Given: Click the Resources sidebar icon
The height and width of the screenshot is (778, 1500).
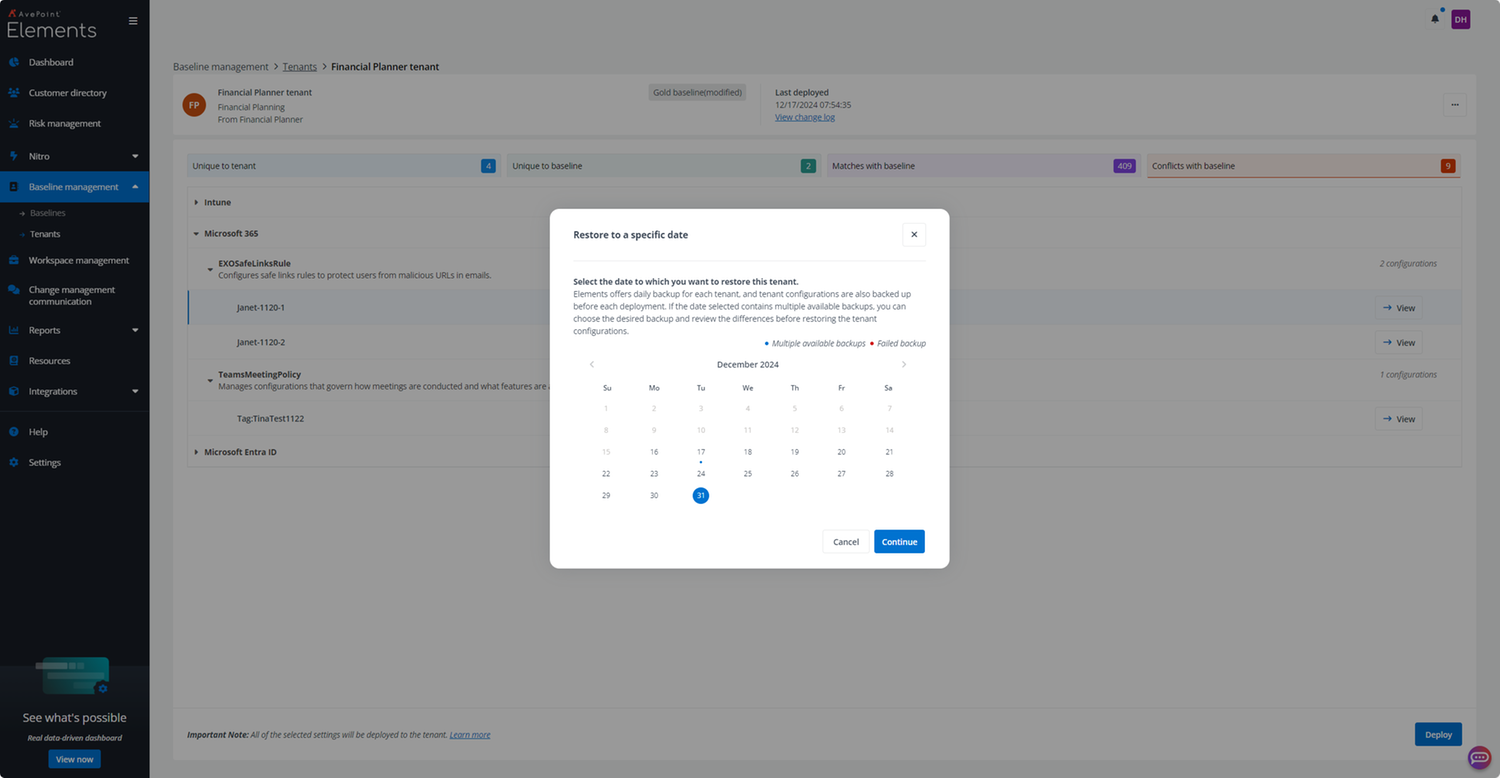Looking at the screenshot, I should click(x=14, y=361).
